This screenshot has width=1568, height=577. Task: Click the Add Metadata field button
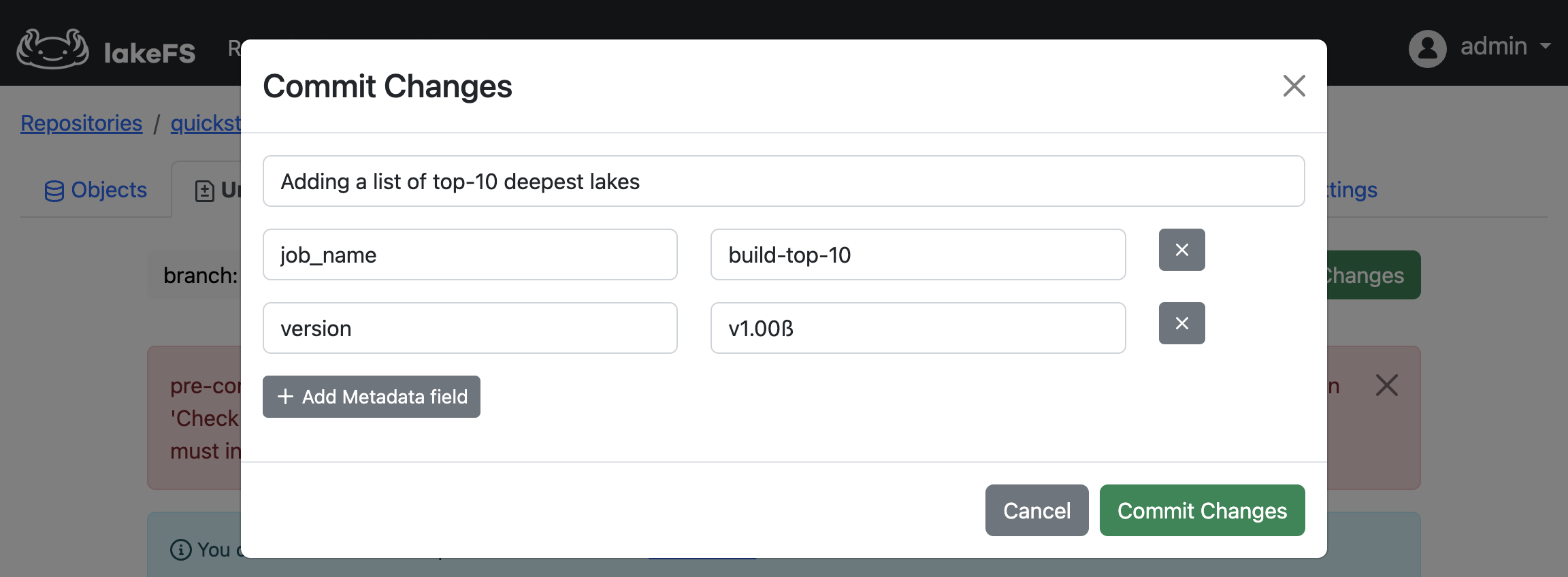point(371,396)
